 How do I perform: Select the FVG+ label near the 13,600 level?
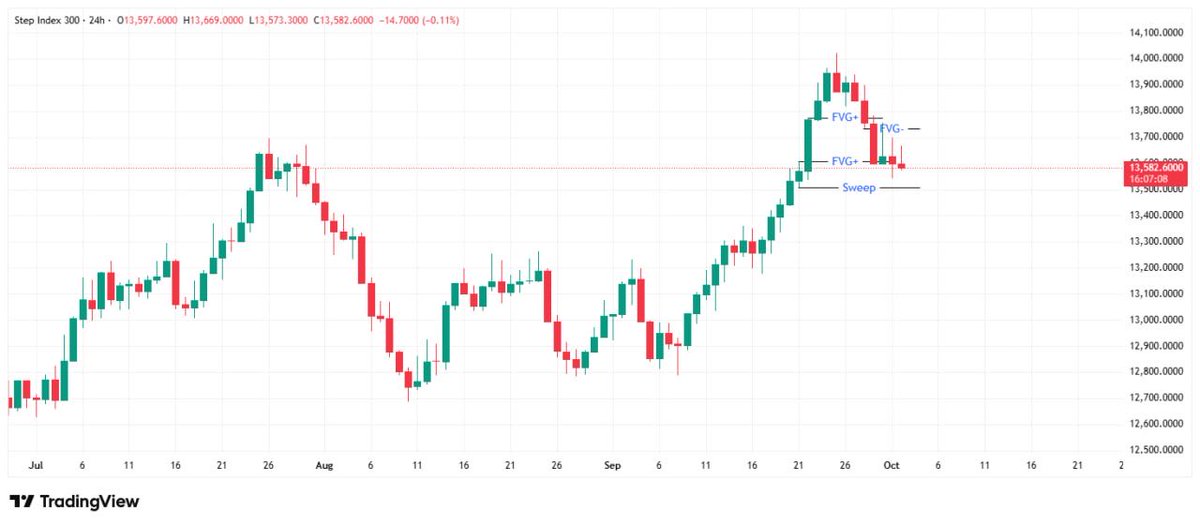pyautogui.click(x=845, y=161)
